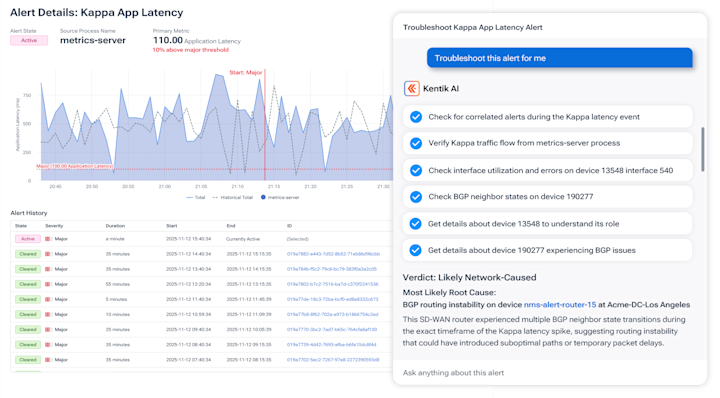Click Major severity icon for 10:59:34 alert

(x=47, y=314)
